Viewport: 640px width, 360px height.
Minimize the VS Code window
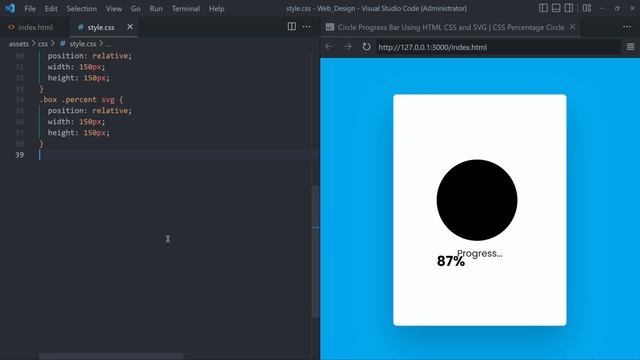pos(602,8)
